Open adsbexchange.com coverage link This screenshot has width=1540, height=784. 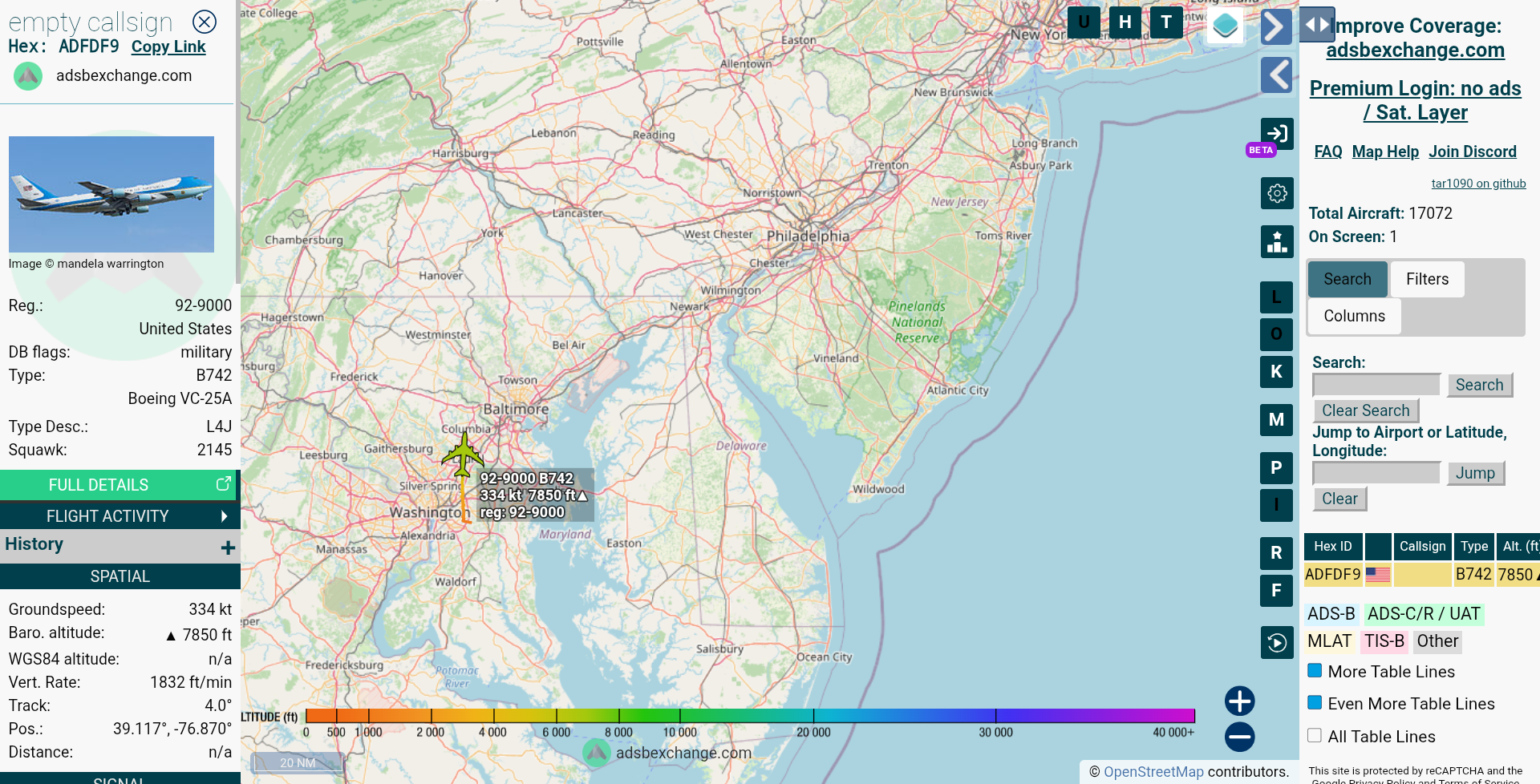point(1415,50)
